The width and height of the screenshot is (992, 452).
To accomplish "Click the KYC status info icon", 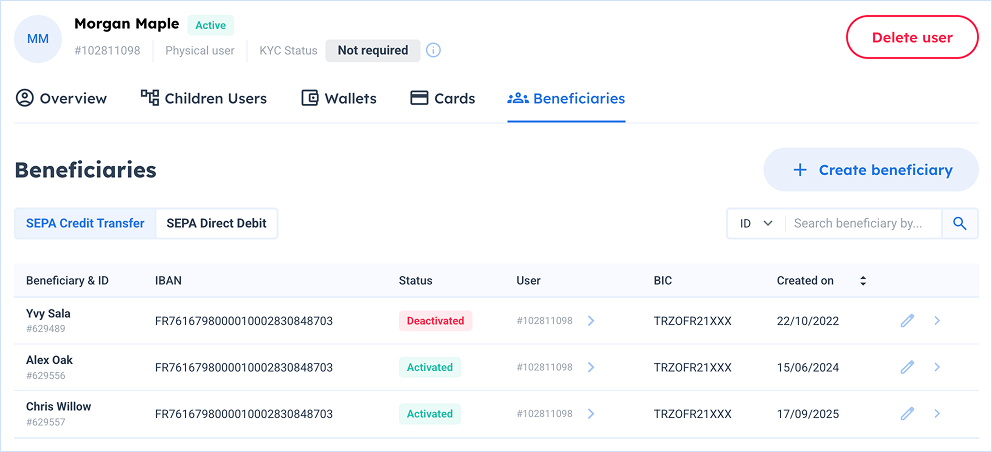I will coord(433,50).
